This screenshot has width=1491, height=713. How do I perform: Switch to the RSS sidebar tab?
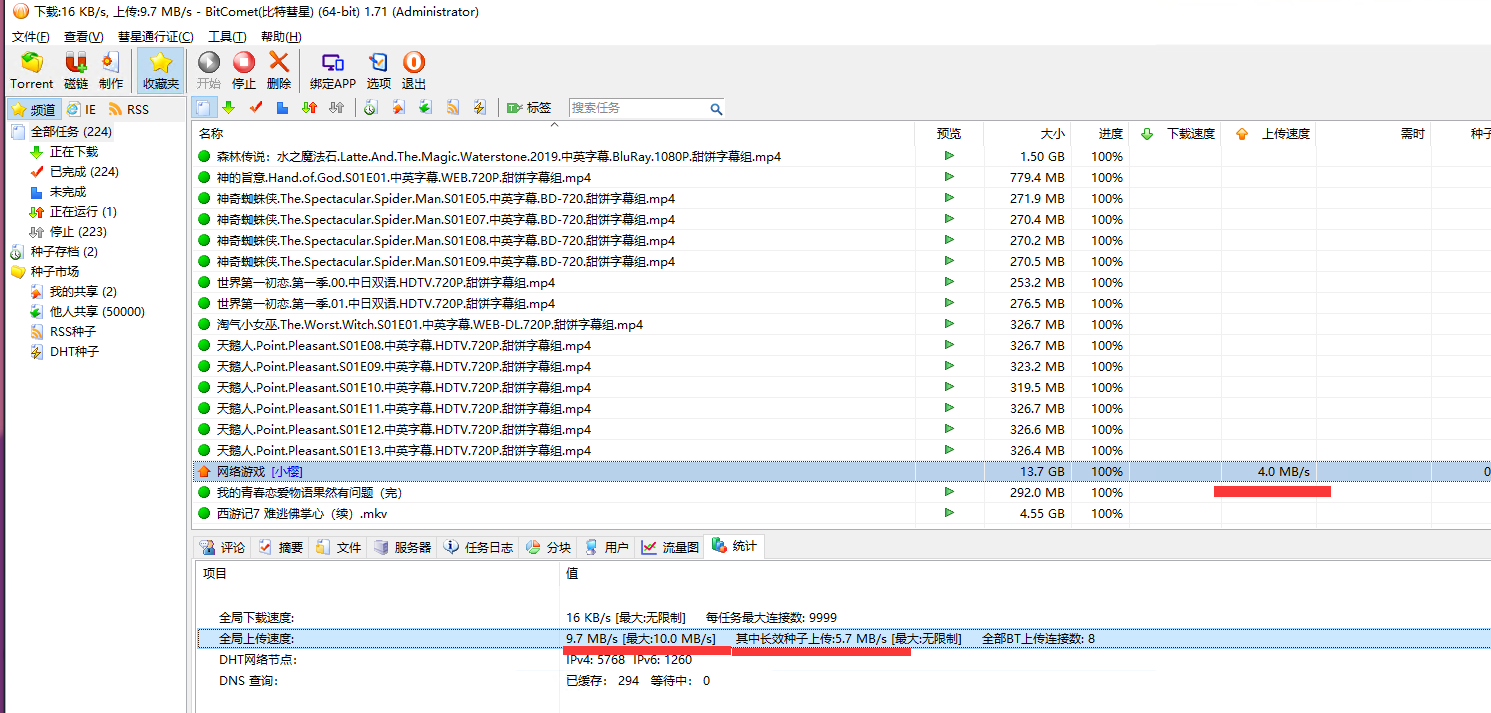[x=128, y=109]
